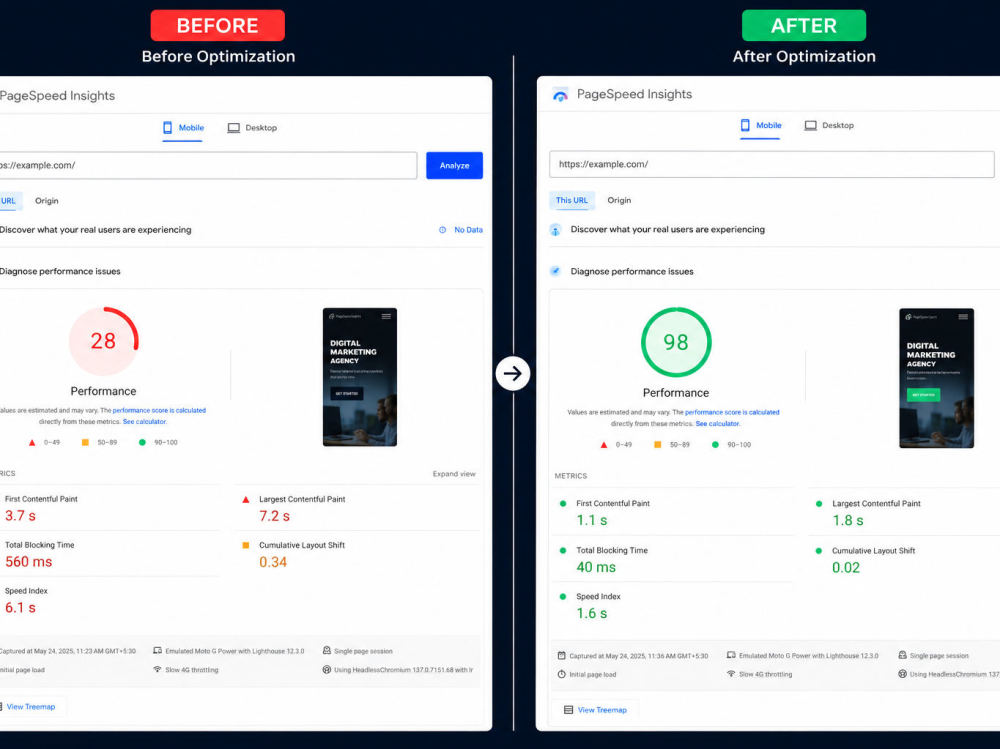The image size is (1000, 749).
Task: Click calendar icon beside After capture date
Action: (561, 656)
